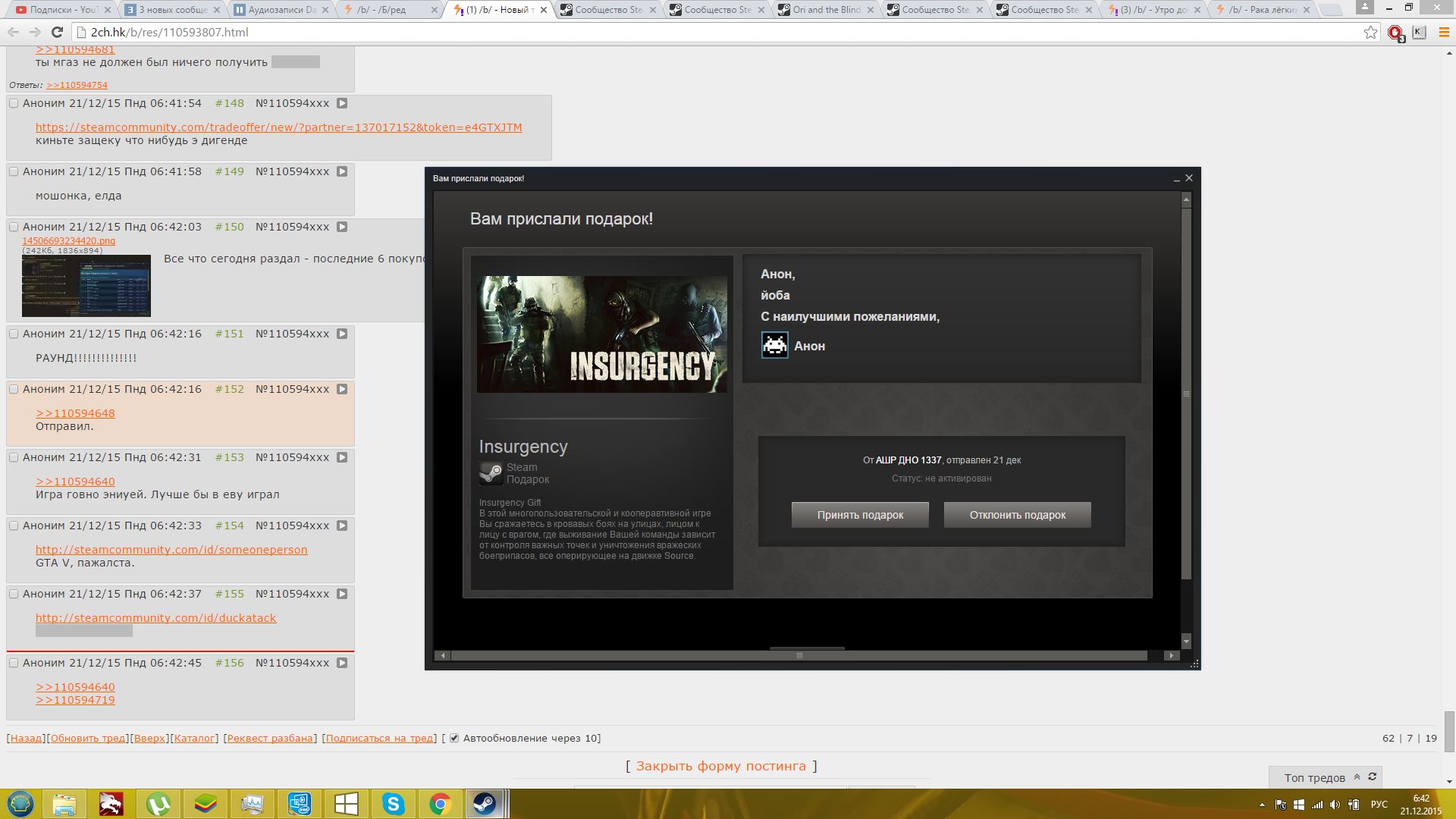Open the Chrome hamburger menu icon
This screenshot has height=819, width=1456.
coord(1444,32)
